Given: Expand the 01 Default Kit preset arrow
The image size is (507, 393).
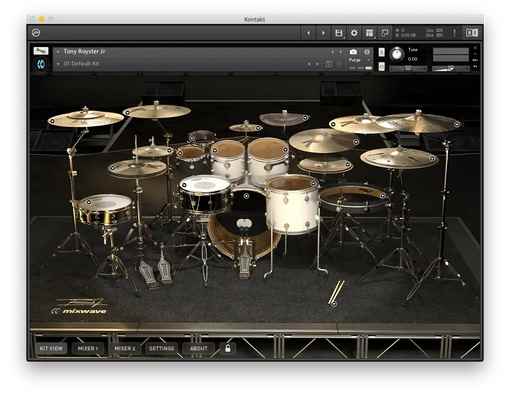Looking at the screenshot, I should click(x=58, y=63).
